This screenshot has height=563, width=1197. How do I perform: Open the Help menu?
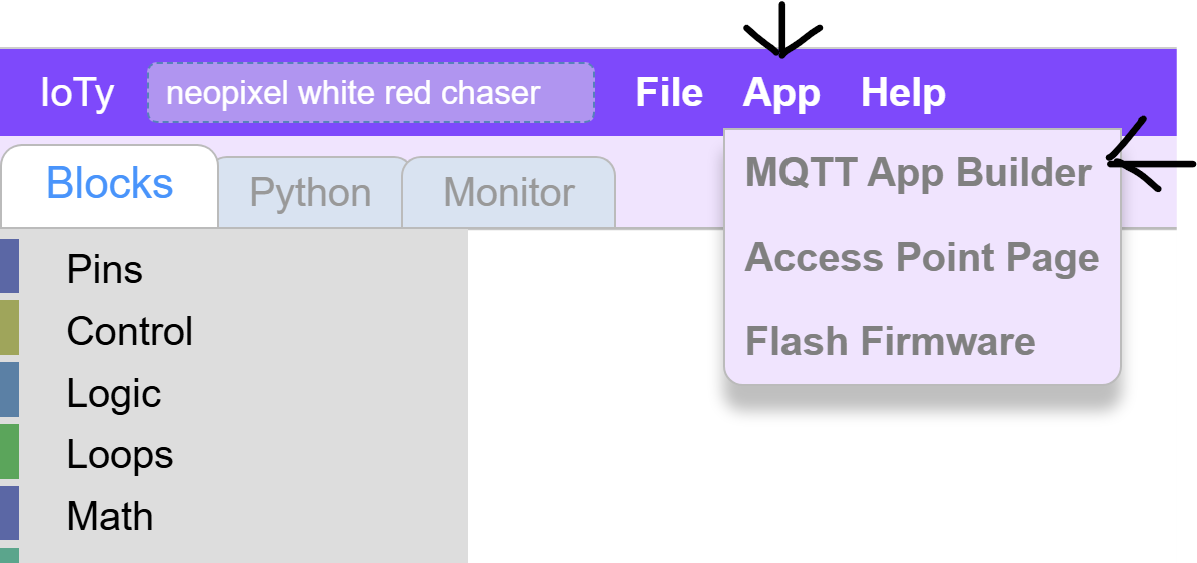tap(903, 93)
